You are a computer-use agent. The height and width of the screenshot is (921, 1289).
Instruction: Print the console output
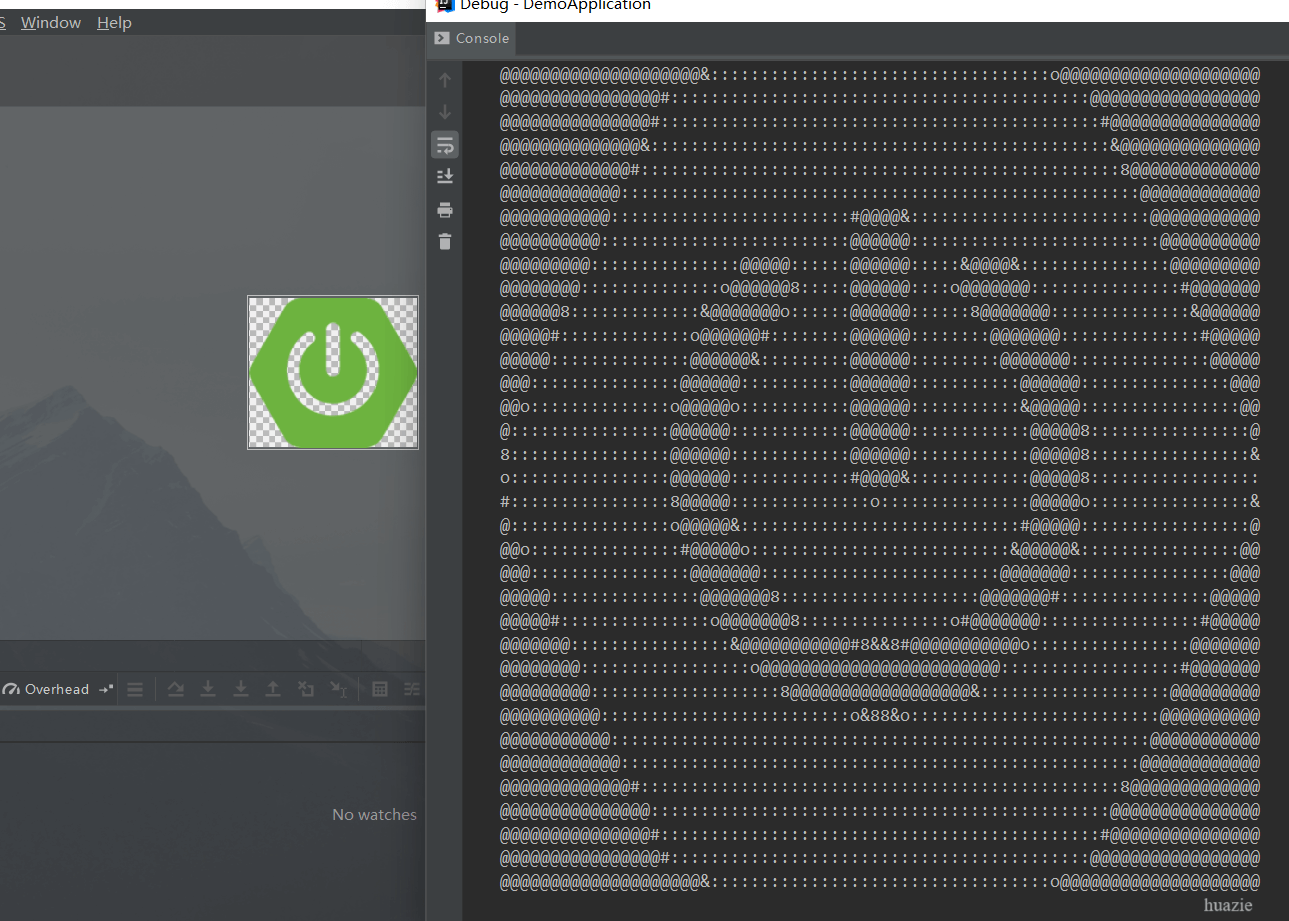445,210
